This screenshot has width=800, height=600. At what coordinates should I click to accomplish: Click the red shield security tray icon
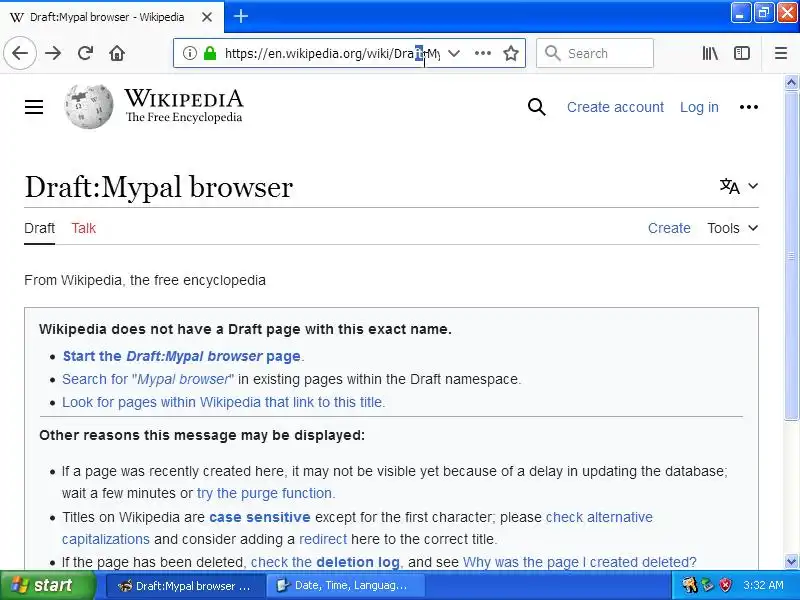(x=725, y=585)
